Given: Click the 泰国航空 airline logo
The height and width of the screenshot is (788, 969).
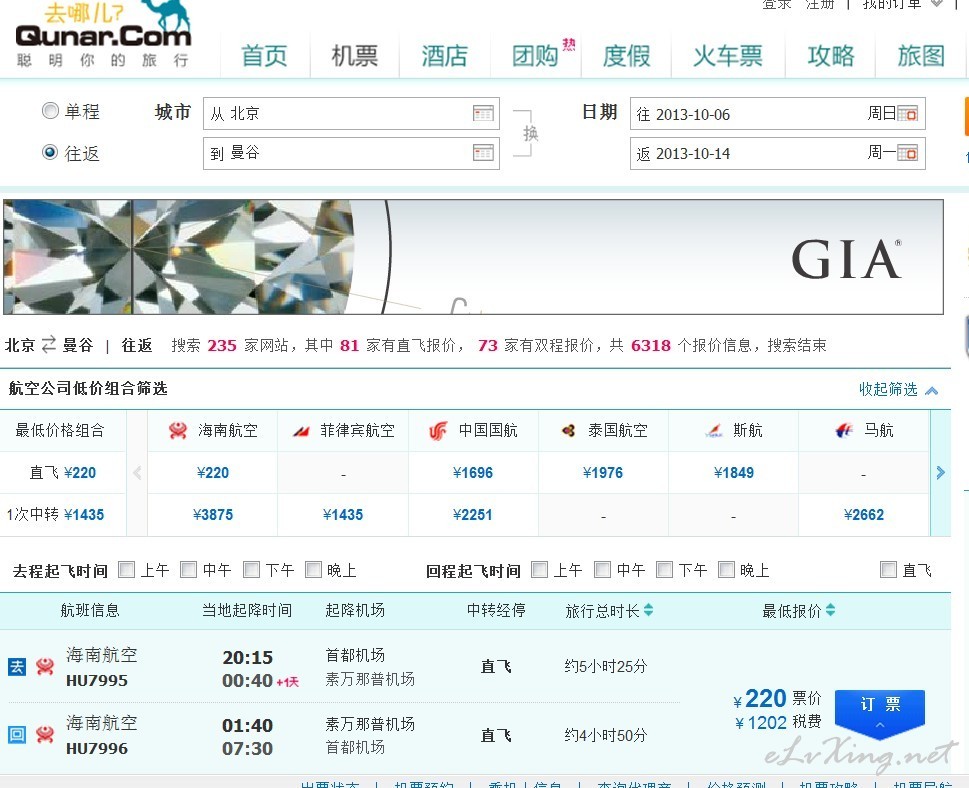Looking at the screenshot, I should click(x=568, y=430).
